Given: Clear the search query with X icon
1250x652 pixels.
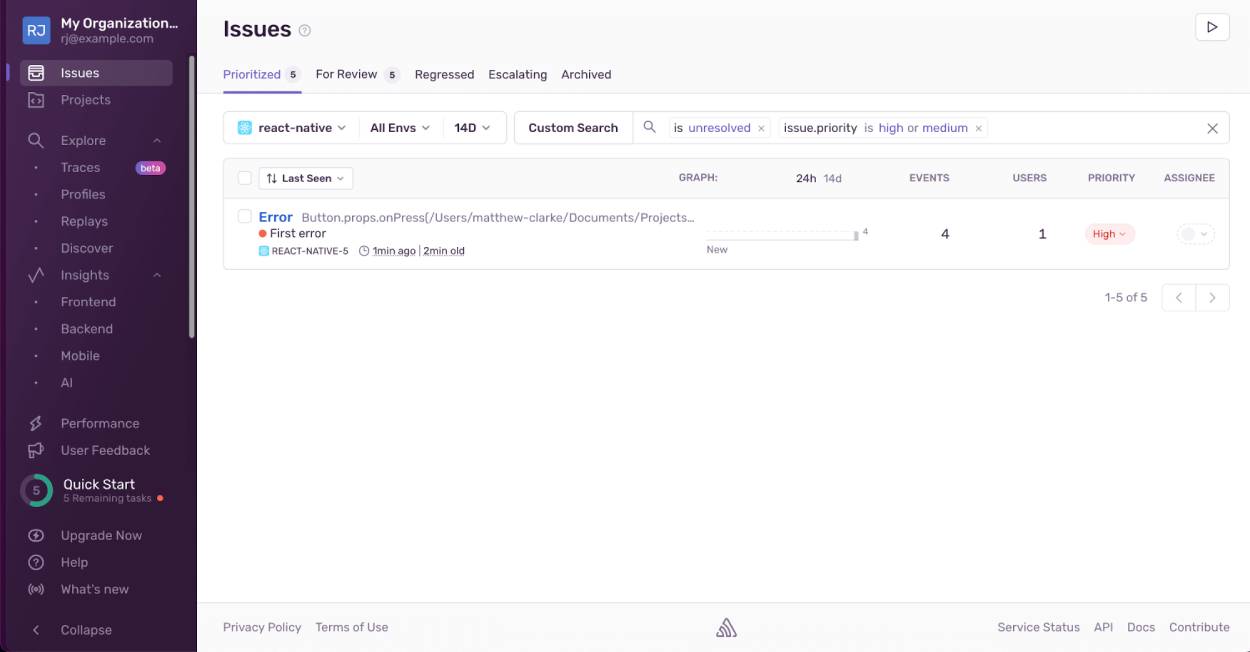Looking at the screenshot, I should 1212,128.
